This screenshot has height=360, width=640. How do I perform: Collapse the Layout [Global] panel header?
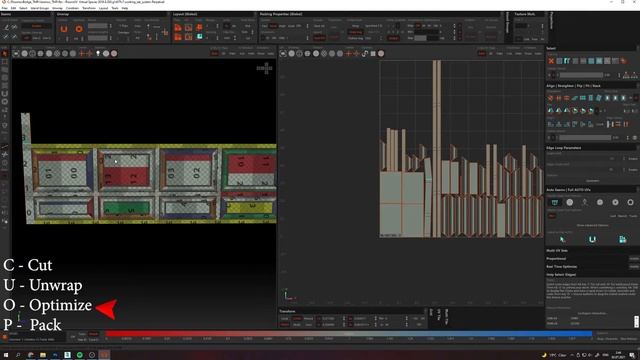coord(214,14)
